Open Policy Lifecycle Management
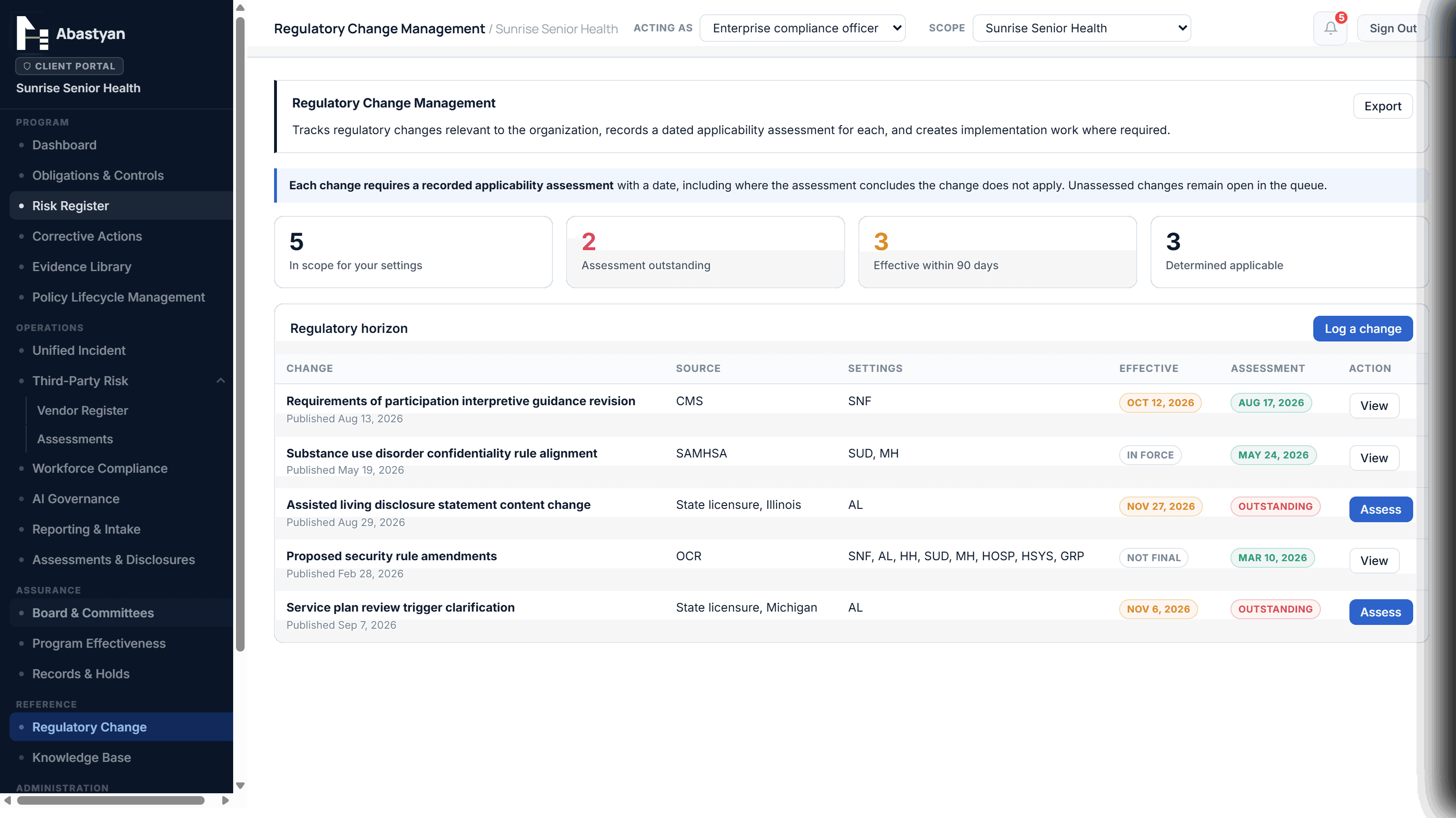 tap(121, 297)
